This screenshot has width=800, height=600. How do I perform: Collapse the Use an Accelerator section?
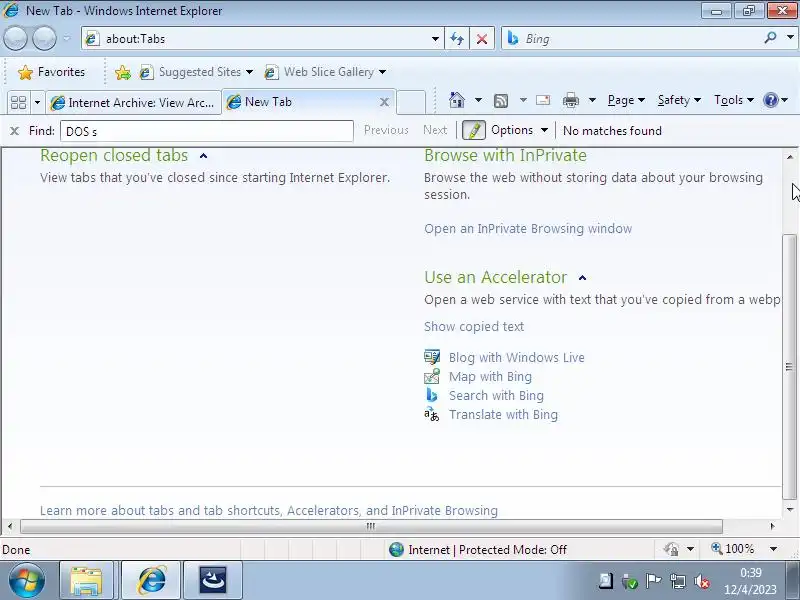tap(582, 278)
